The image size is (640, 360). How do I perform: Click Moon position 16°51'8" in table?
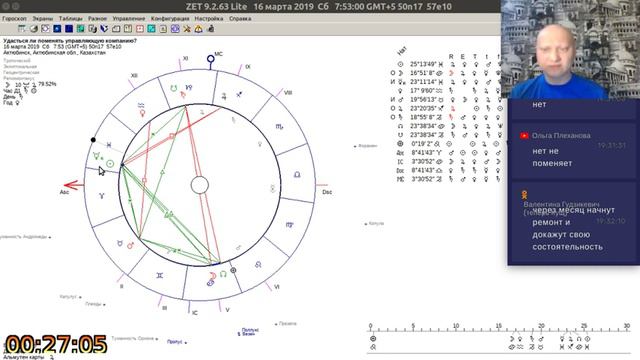pos(422,73)
